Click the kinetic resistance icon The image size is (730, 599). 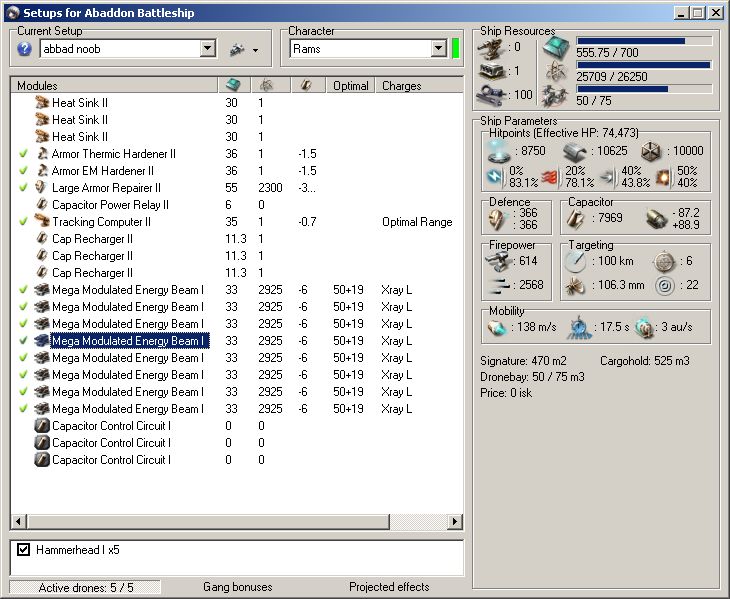tap(608, 177)
